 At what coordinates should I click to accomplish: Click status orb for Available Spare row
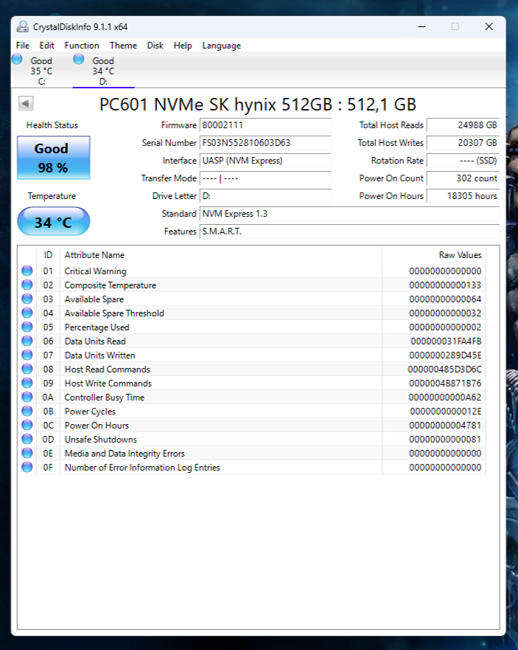pyautogui.click(x=27, y=299)
